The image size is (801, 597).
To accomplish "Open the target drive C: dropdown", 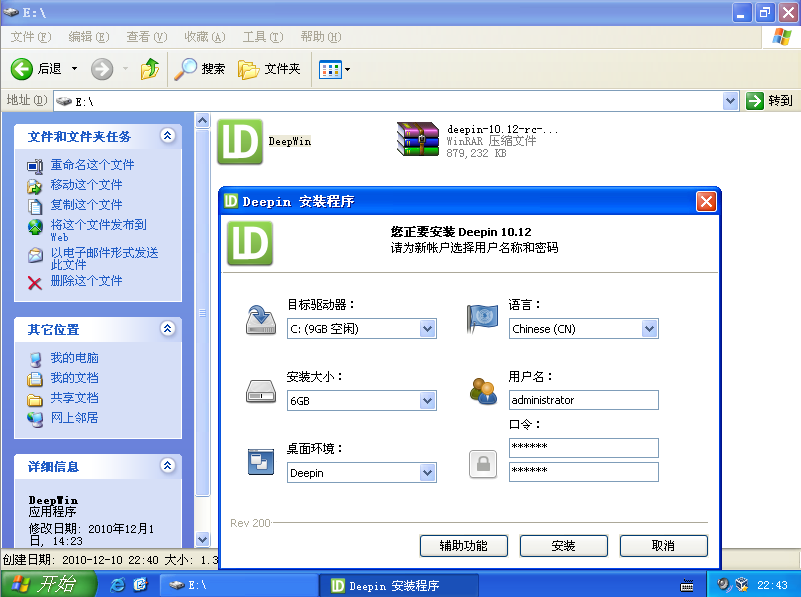I will (x=428, y=328).
